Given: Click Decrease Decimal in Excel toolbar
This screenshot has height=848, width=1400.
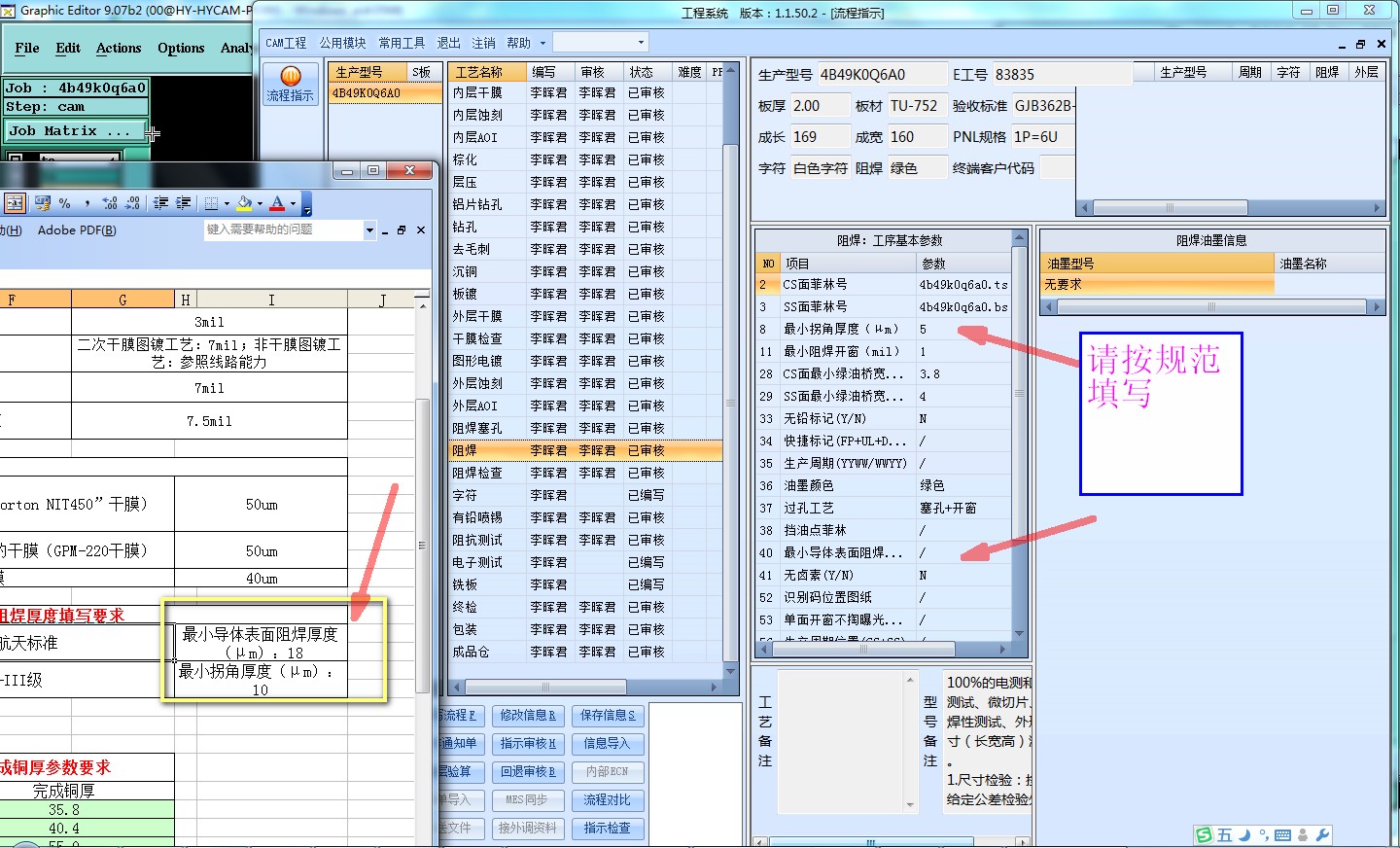Looking at the screenshot, I should [x=132, y=203].
